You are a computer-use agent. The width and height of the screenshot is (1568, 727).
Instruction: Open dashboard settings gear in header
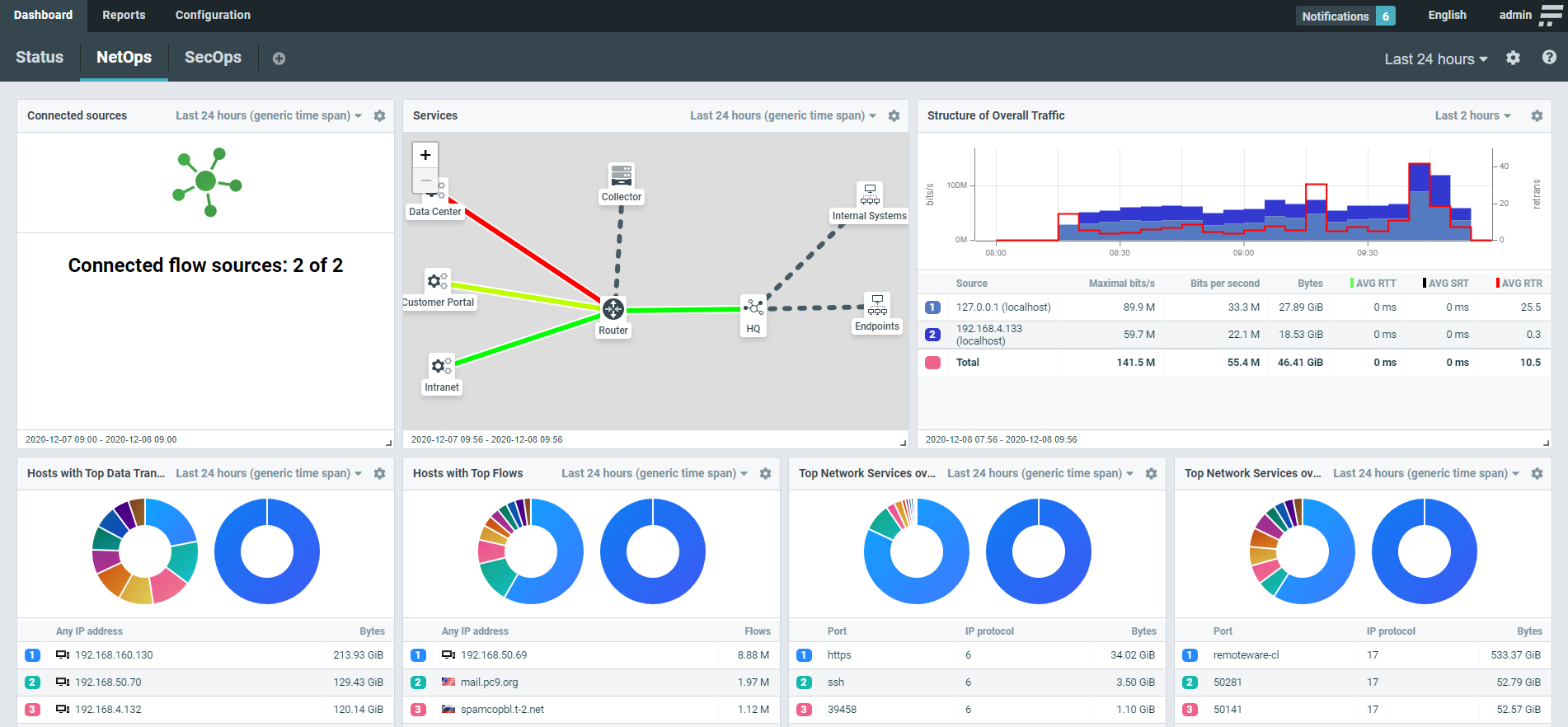point(1513,58)
